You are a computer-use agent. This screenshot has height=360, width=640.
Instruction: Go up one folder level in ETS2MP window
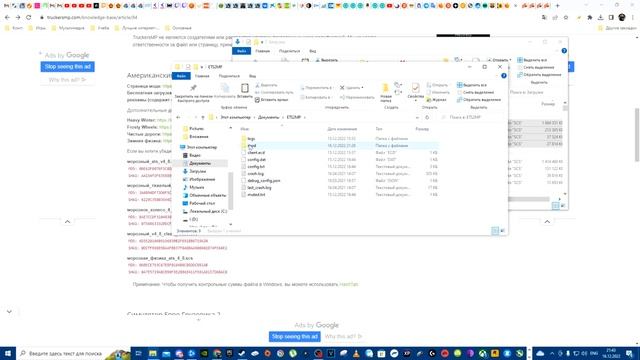[x=202, y=117]
